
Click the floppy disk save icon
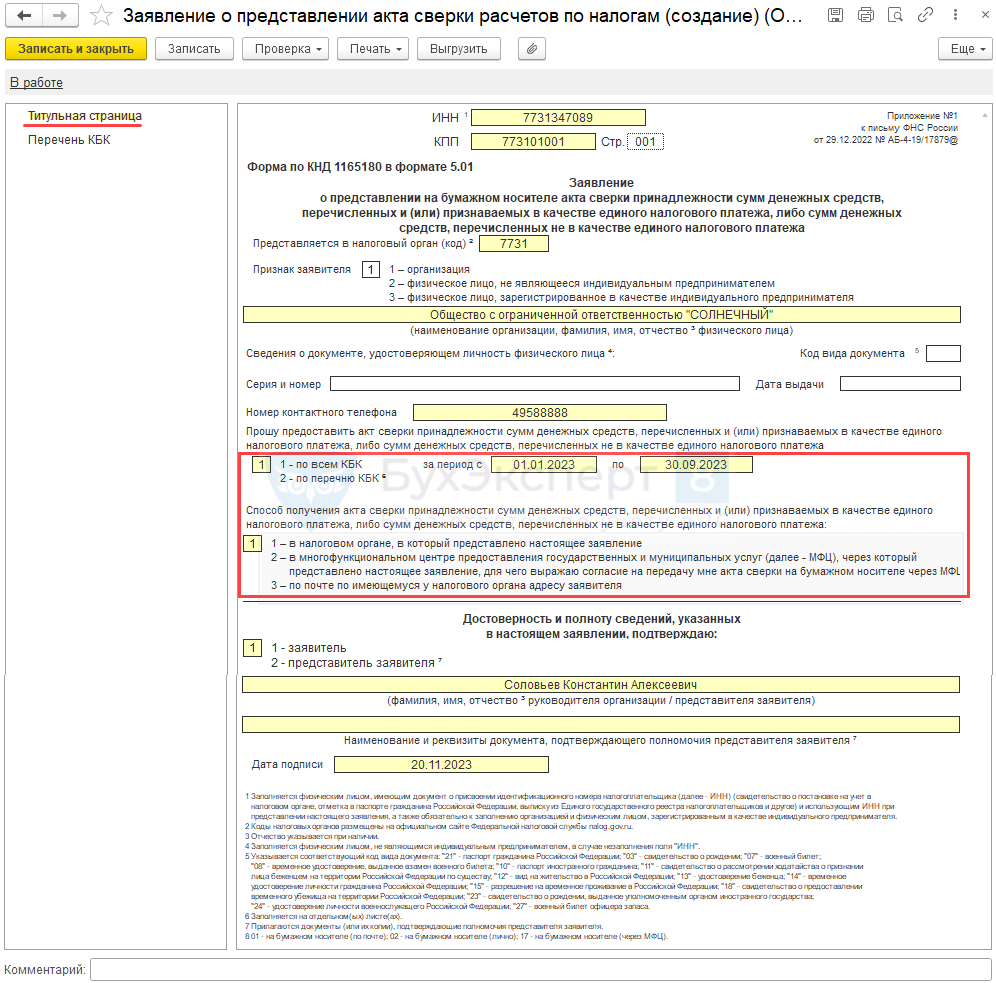click(x=838, y=15)
